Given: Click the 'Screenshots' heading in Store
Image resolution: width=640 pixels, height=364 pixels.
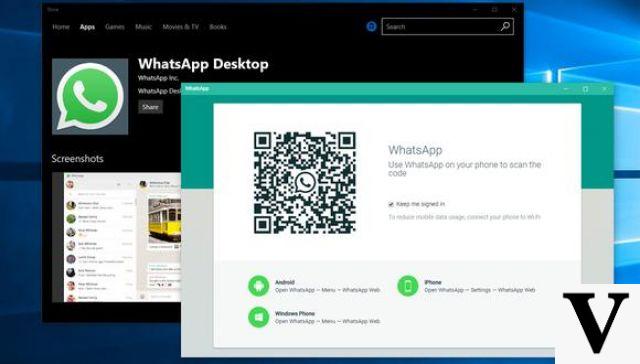Looking at the screenshot, I should click(x=78, y=158).
